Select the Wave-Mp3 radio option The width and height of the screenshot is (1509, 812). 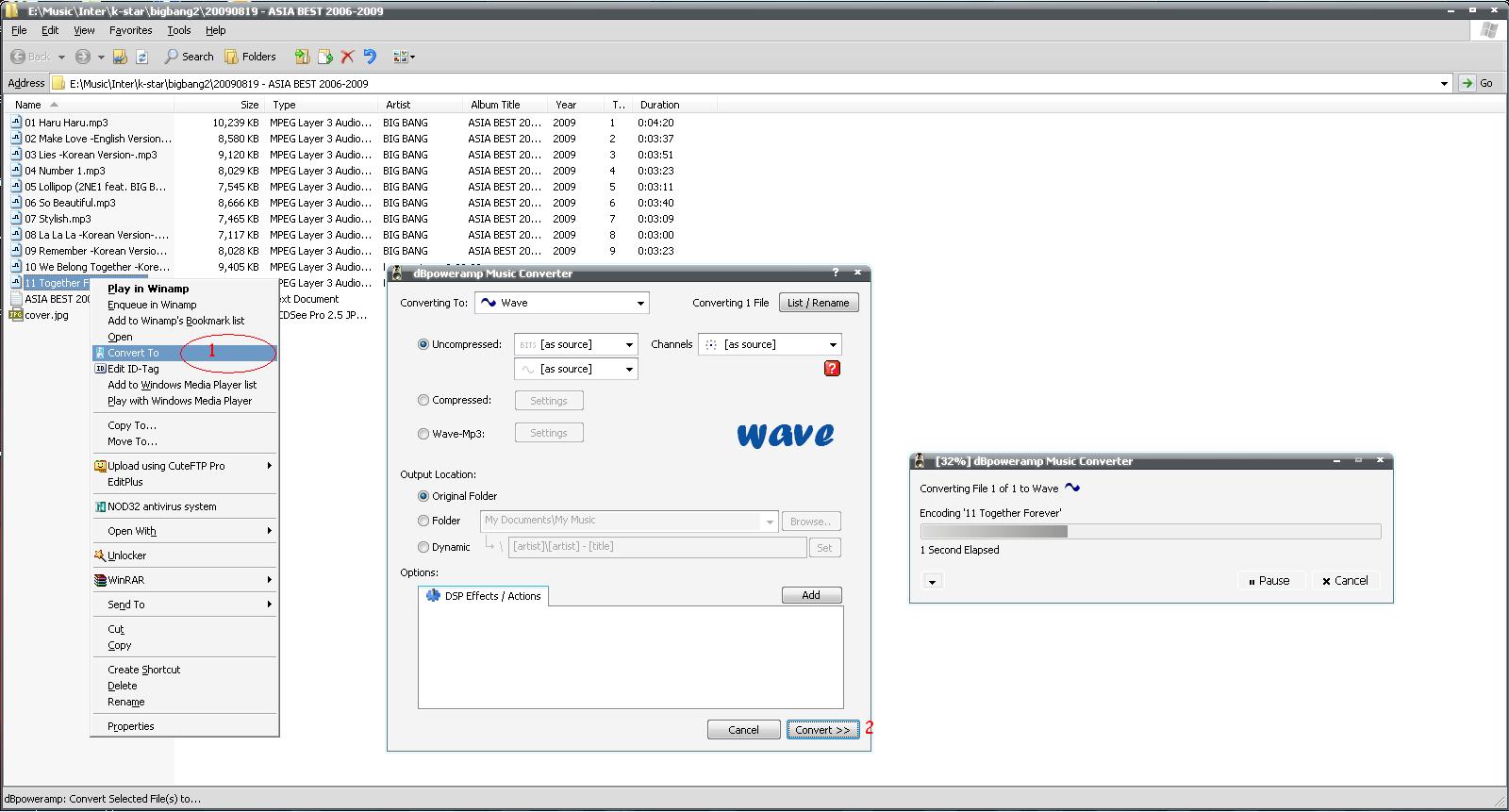tap(423, 434)
